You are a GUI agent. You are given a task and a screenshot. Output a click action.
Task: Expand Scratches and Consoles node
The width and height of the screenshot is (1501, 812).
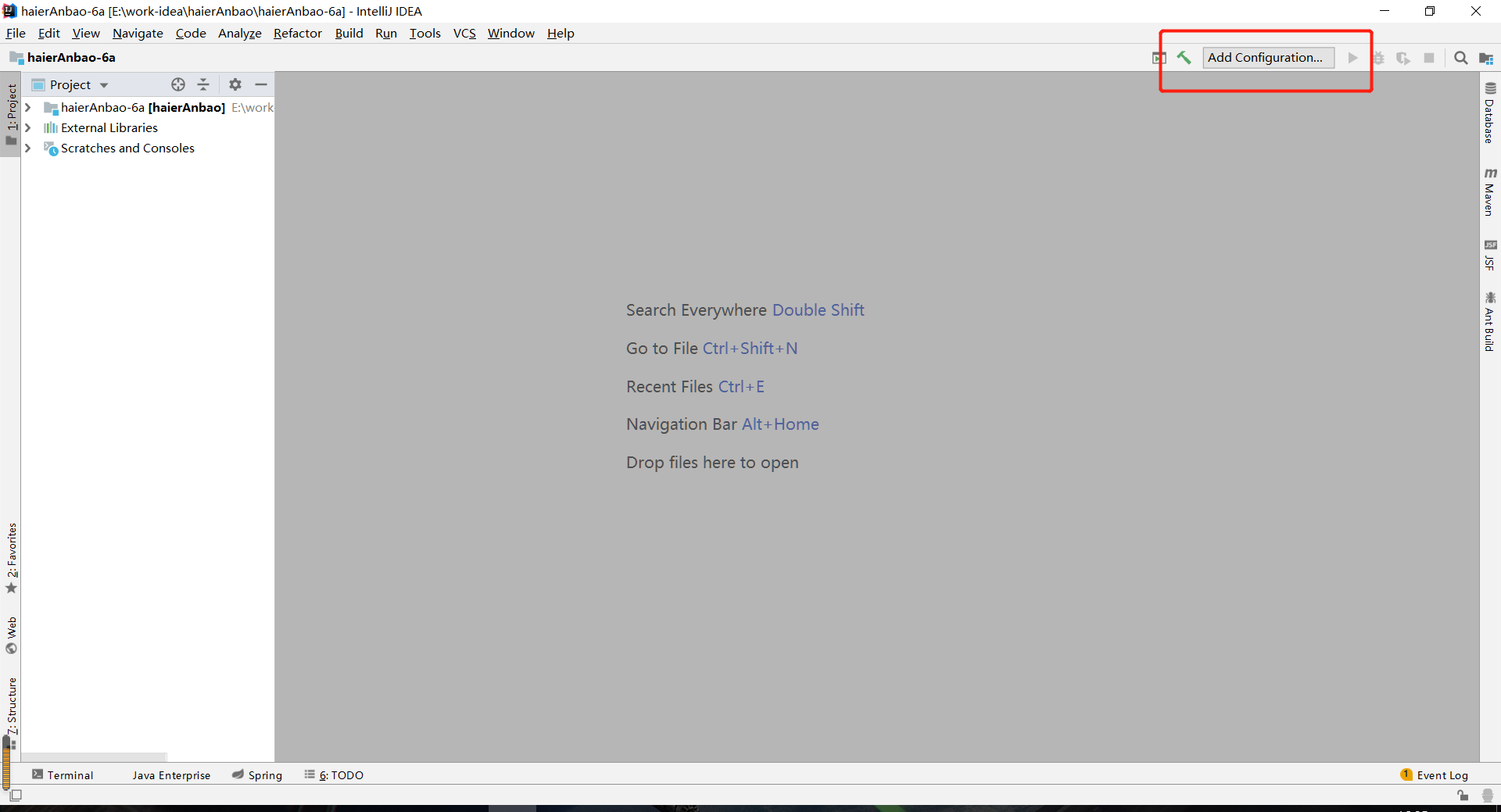27,148
